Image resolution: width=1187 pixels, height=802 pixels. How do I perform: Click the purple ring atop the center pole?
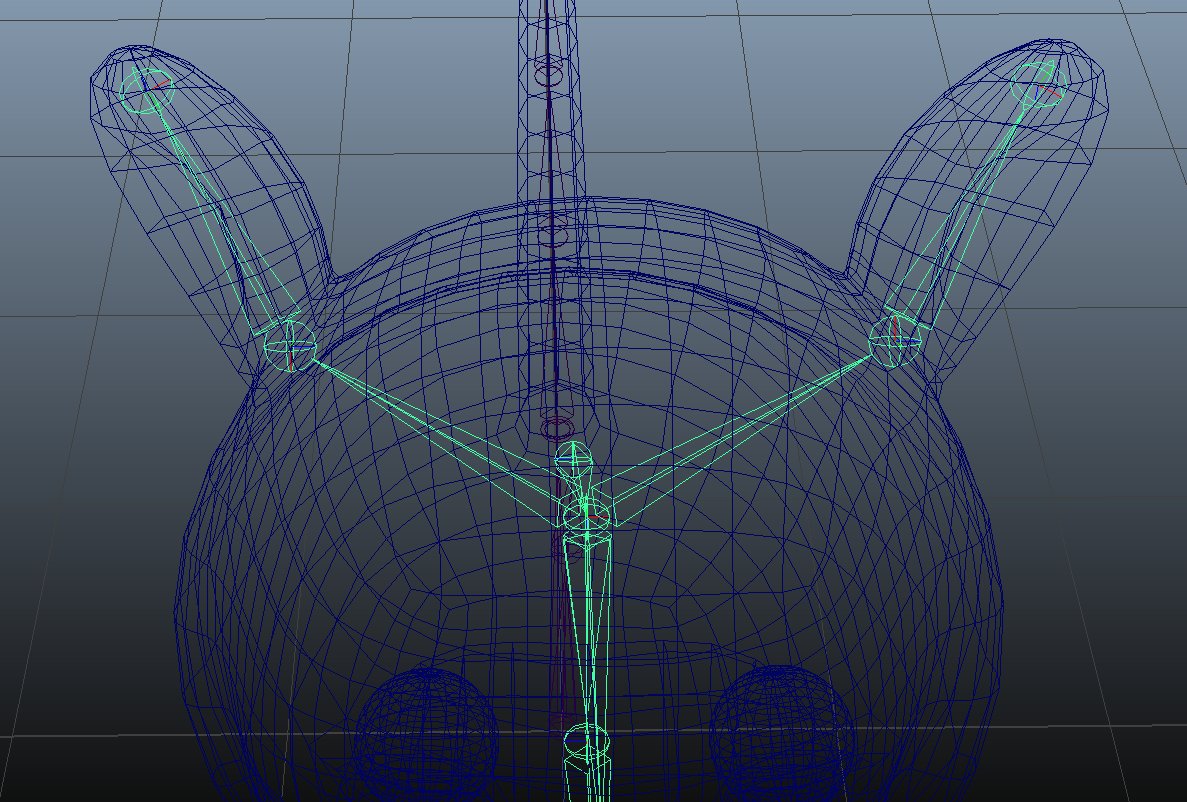[548, 70]
